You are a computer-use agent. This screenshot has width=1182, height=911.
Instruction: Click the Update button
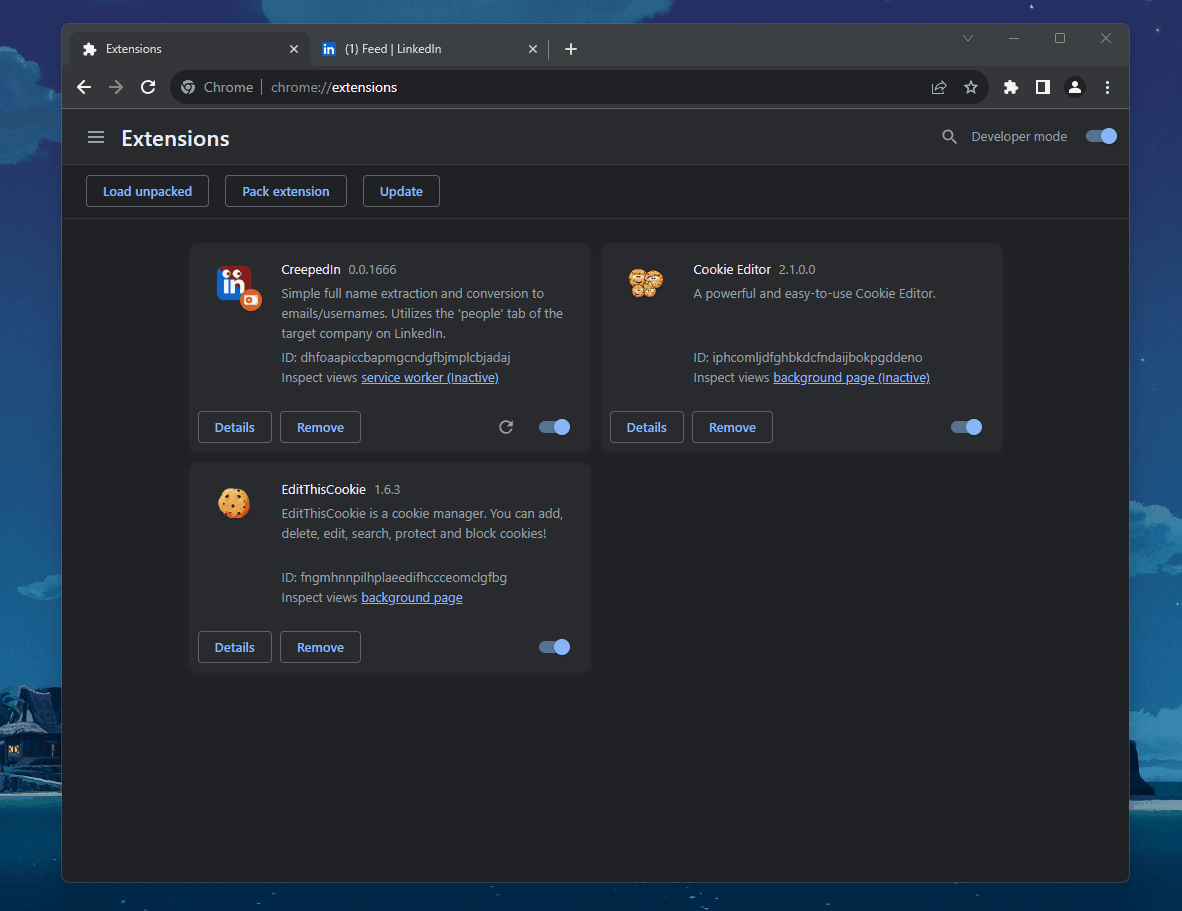click(401, 191)
